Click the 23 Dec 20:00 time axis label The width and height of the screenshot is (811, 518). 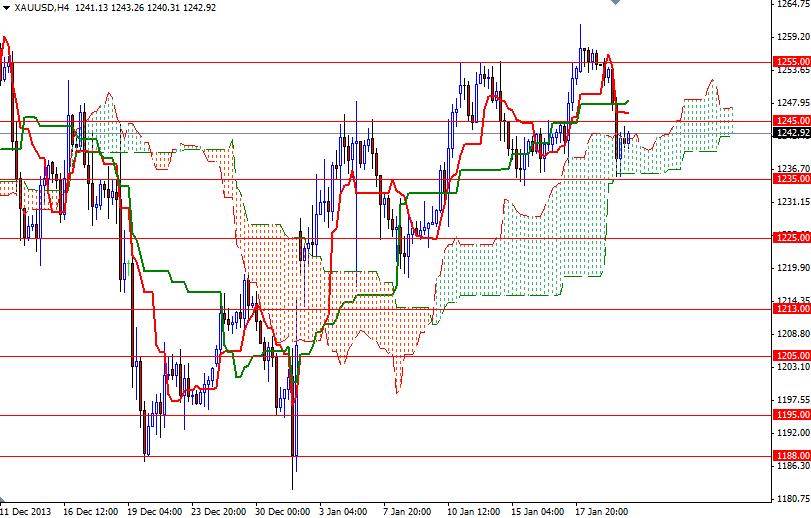point(218,511)
